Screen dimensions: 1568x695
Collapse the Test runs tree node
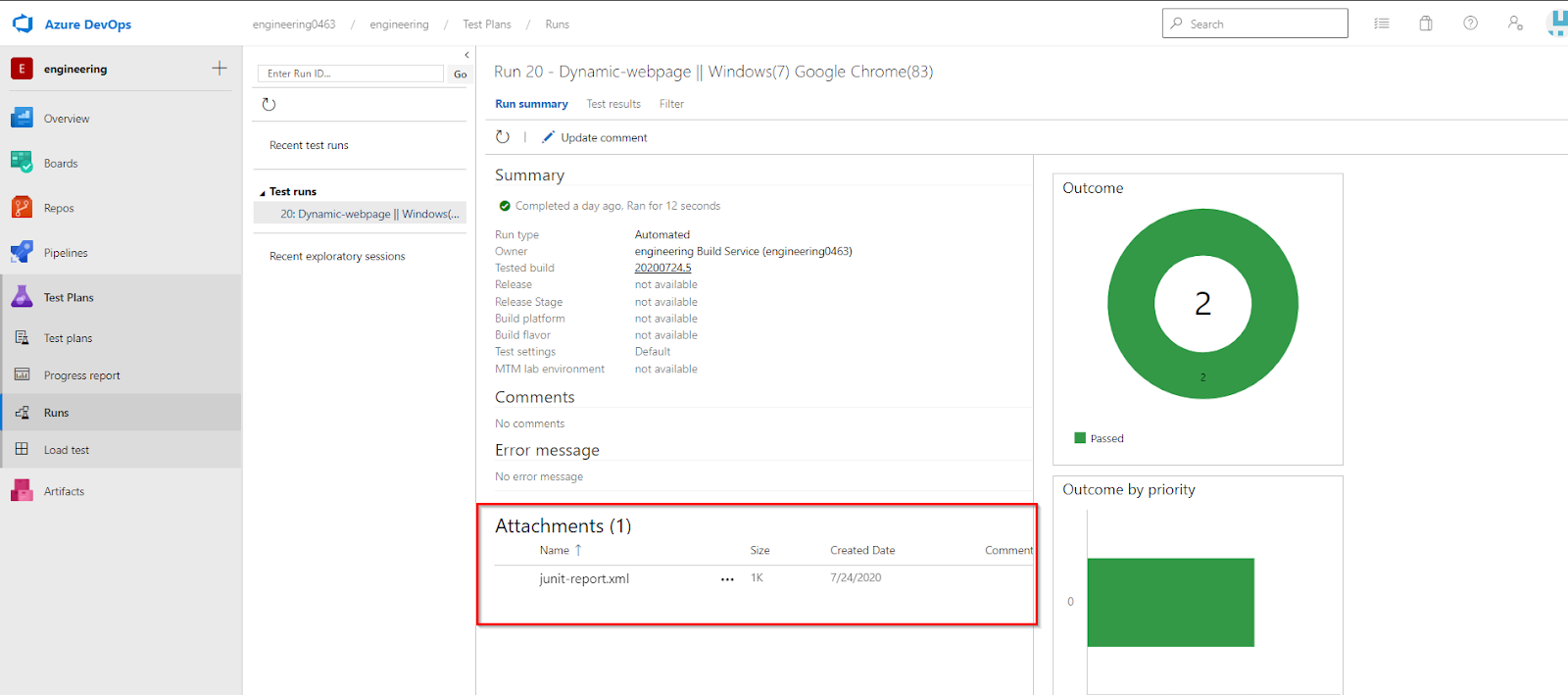(x=262, y=193)
